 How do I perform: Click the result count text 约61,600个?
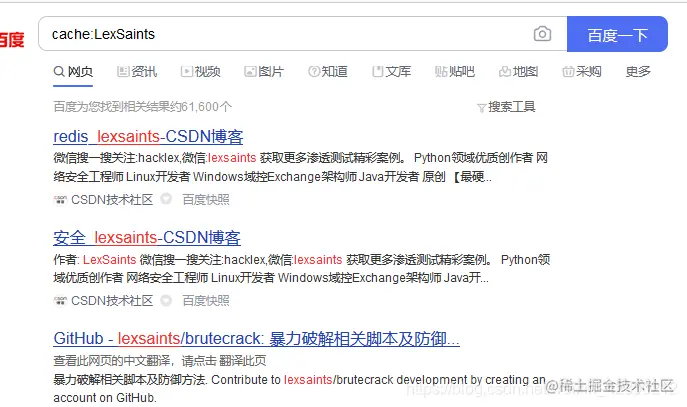click(x=201, y=106)
